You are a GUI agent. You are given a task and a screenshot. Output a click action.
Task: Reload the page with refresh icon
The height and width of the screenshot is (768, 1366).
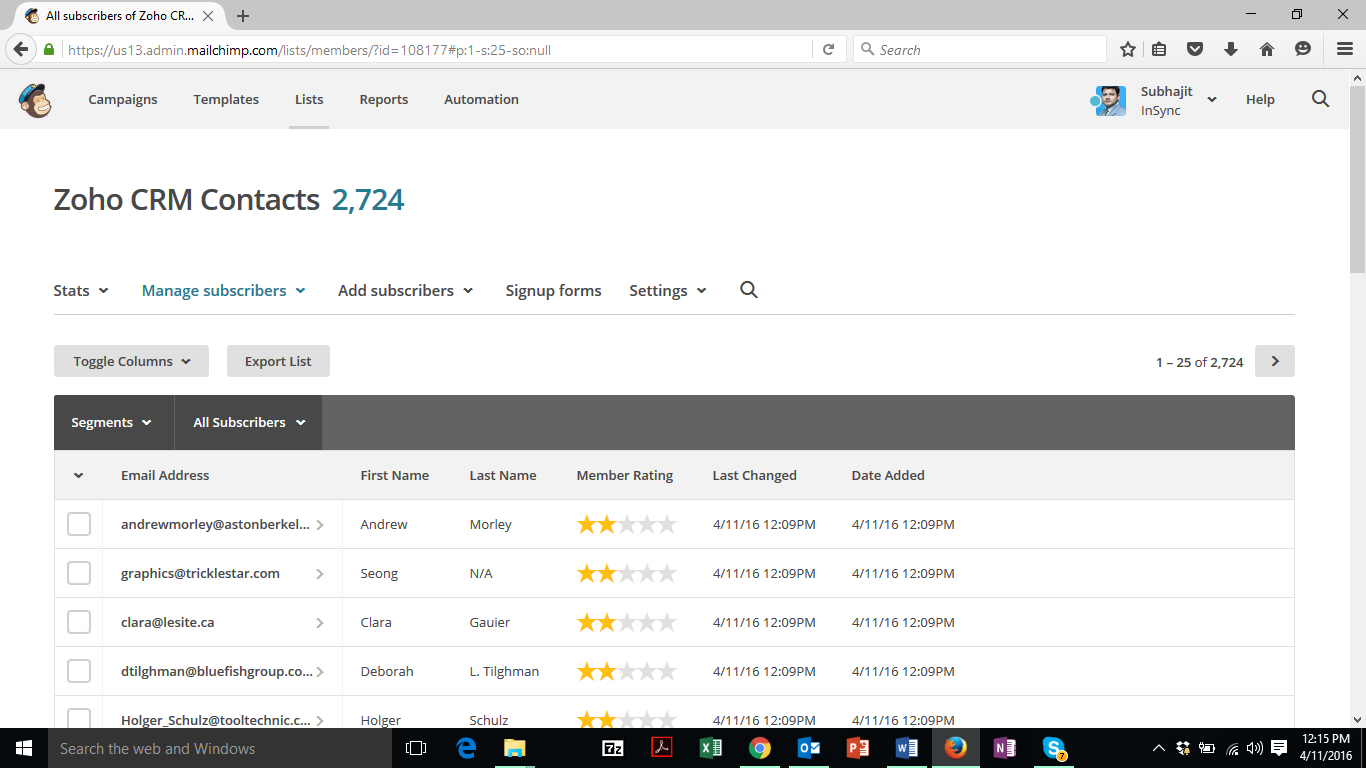coord(828,49)
